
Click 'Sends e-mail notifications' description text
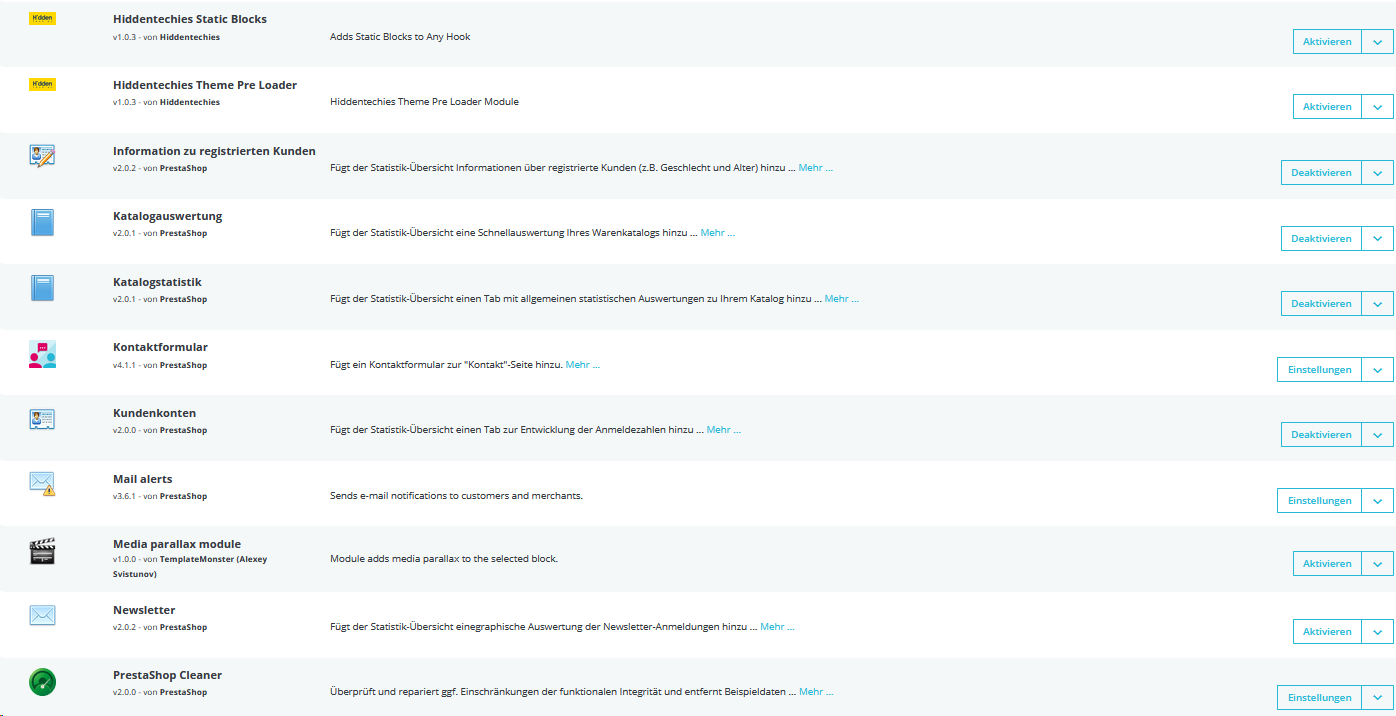[456, 496]
